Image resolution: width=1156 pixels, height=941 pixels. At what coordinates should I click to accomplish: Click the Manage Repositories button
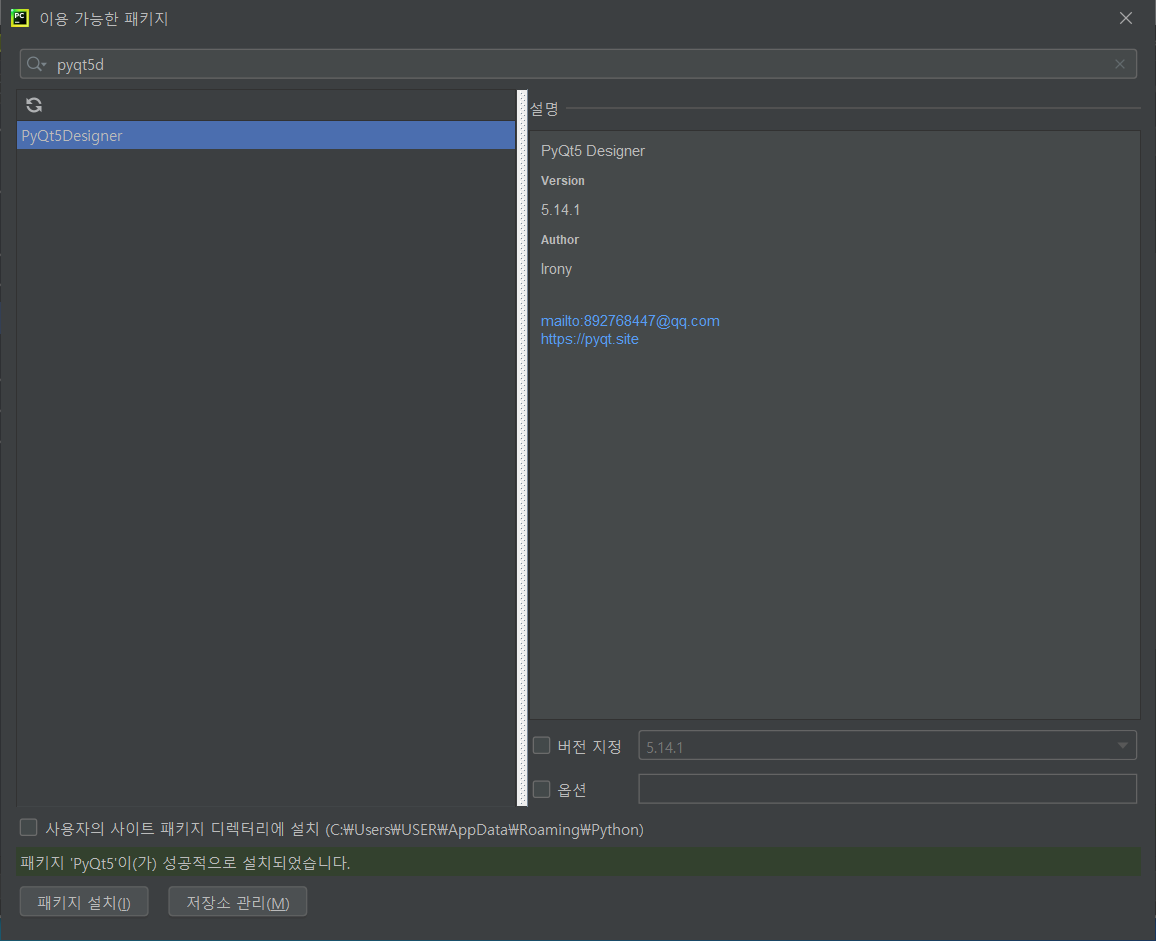pos(237,902)
